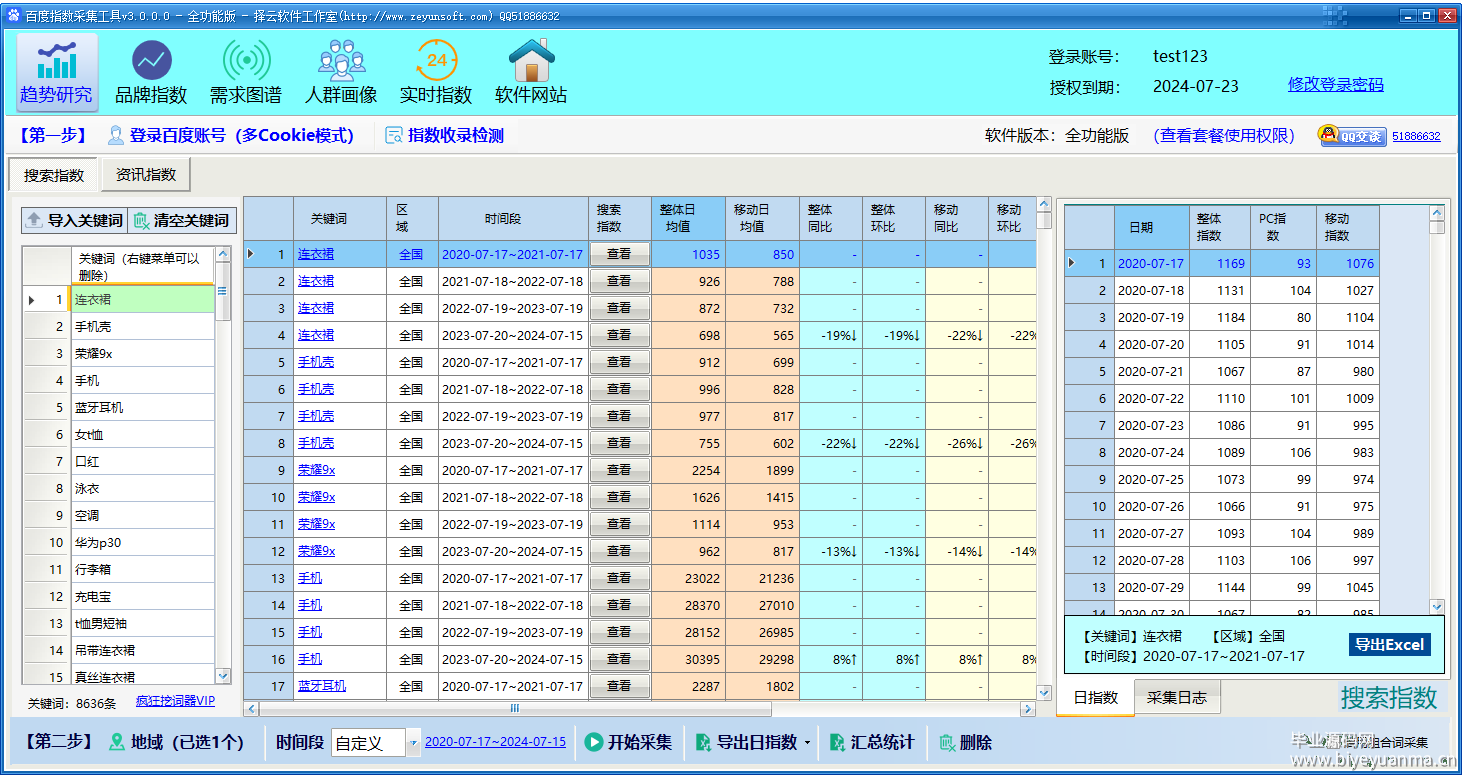Click the QQ交谈 chat icon
The image size is (1462, 775).
1352,136
